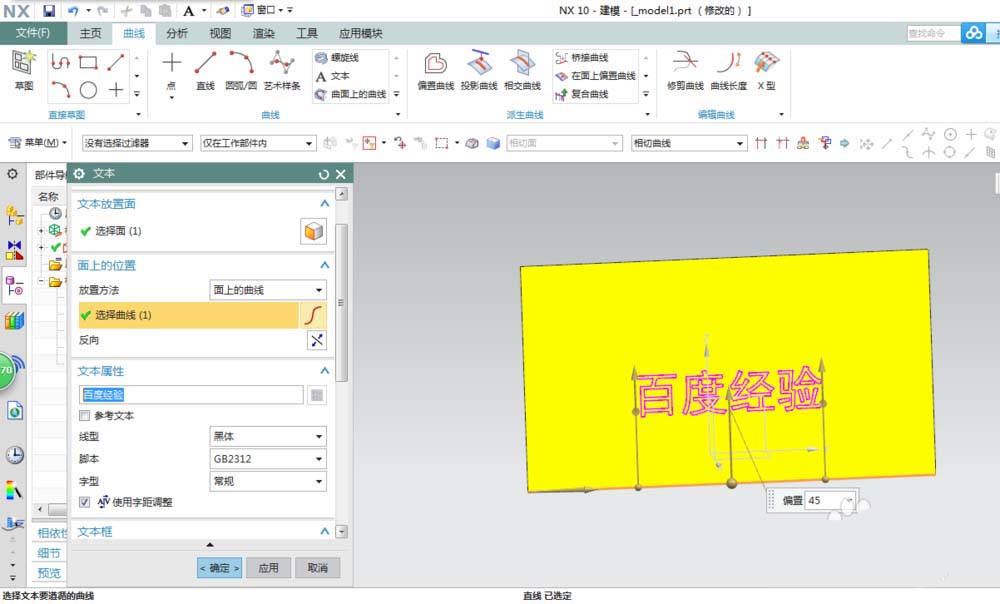Click the Undo arrow icon
1000x604 pixels.
coord(73,10)
